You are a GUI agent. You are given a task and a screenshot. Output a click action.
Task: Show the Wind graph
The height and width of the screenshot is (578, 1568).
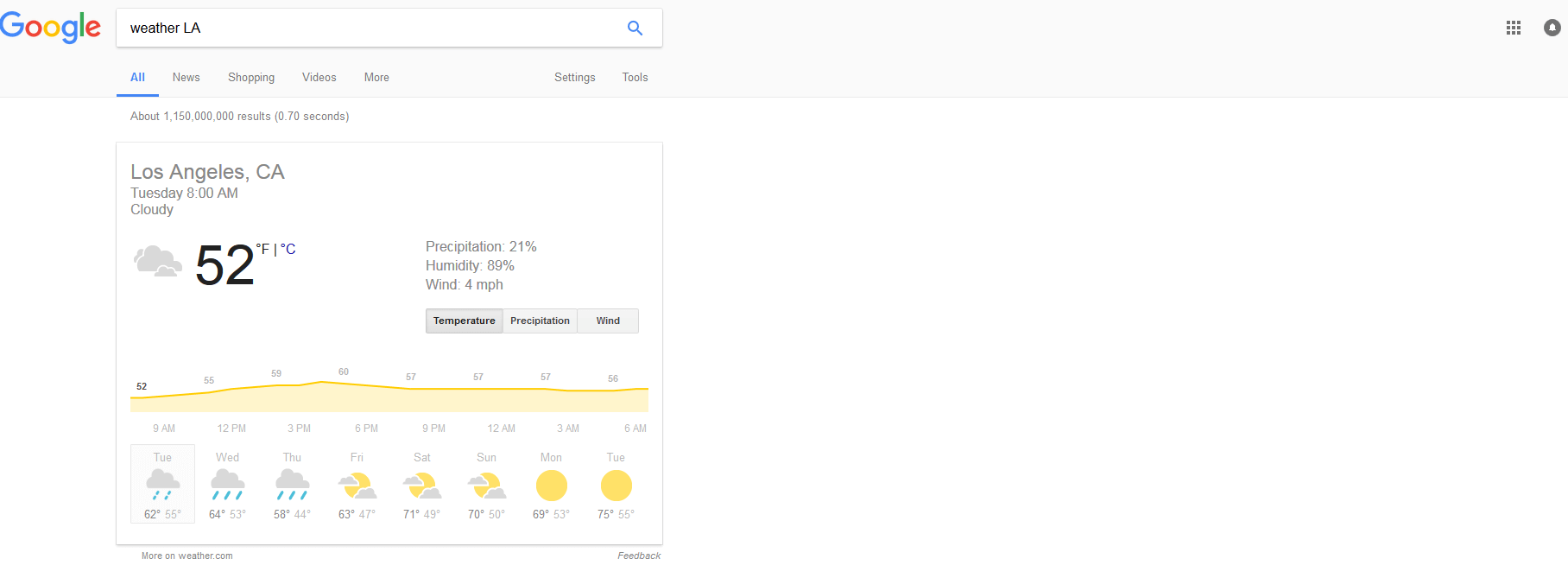(x=608, y=321)
